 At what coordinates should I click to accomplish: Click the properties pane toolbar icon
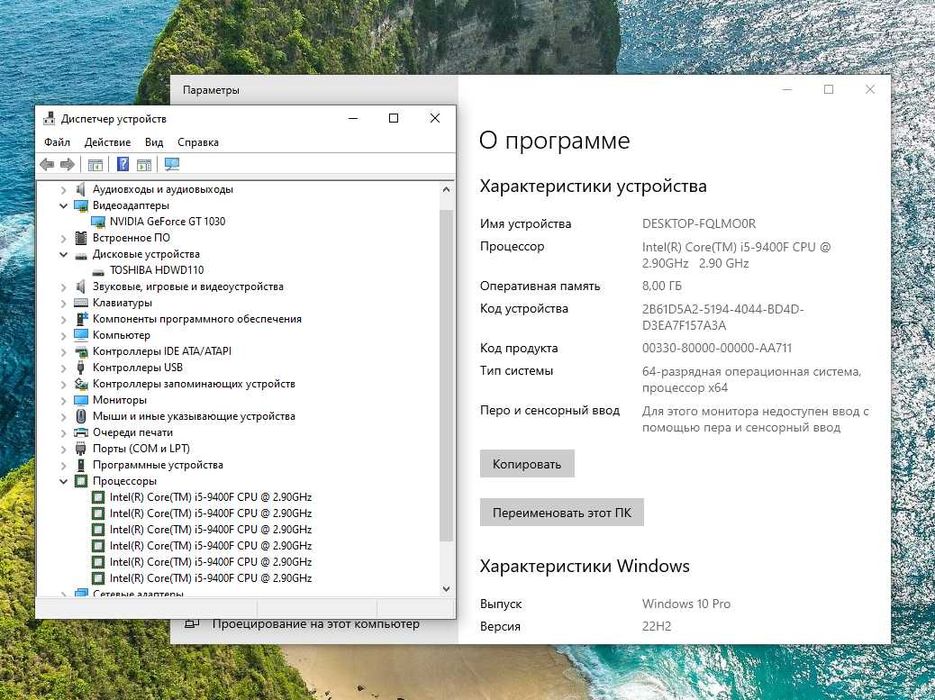144,165
